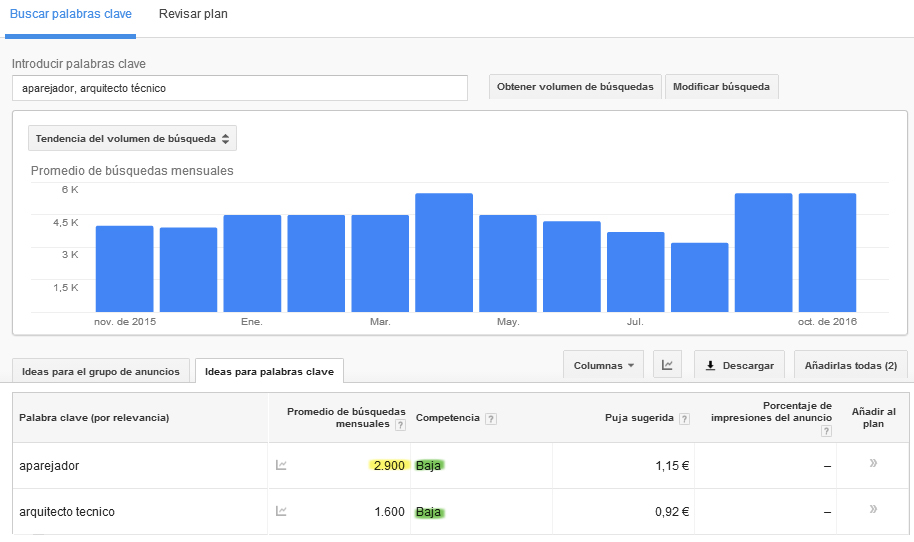Expand the Columnas dropdown
914x542 pixels.
pos(603,365)
